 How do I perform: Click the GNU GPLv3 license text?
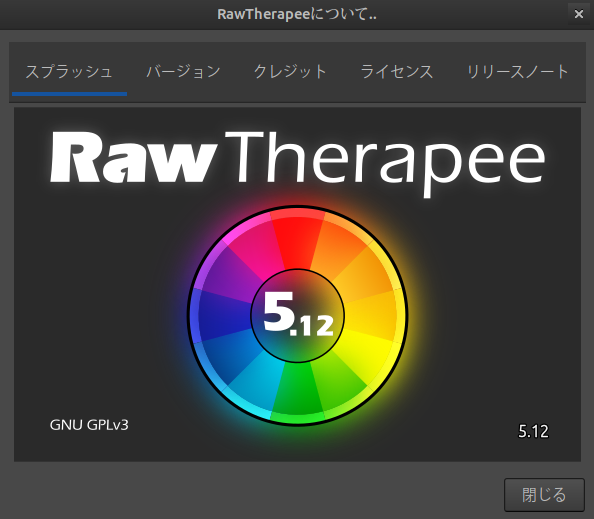tap(89, 425)
